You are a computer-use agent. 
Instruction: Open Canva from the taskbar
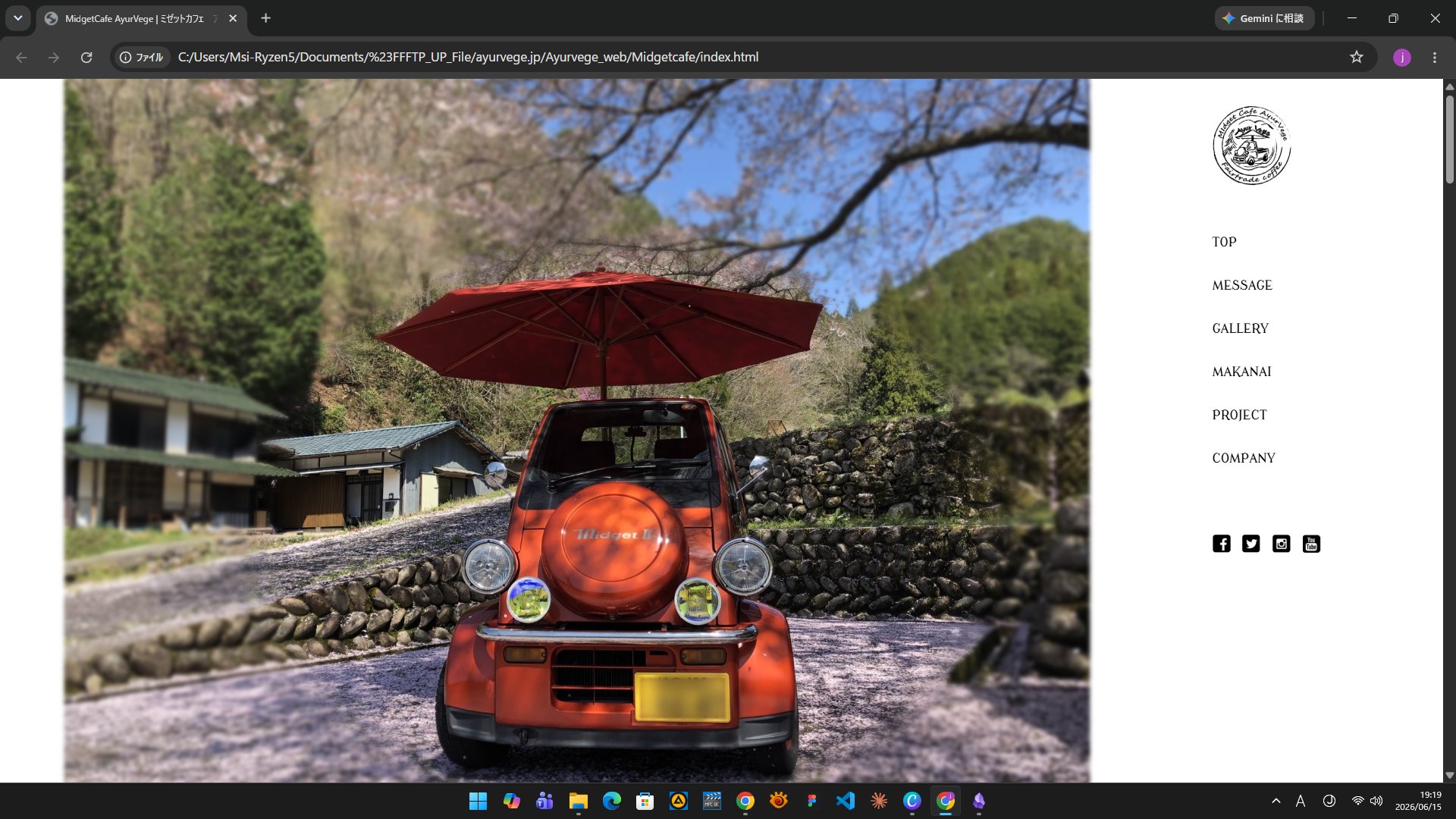pyautogui.click(x=912, y=801)
